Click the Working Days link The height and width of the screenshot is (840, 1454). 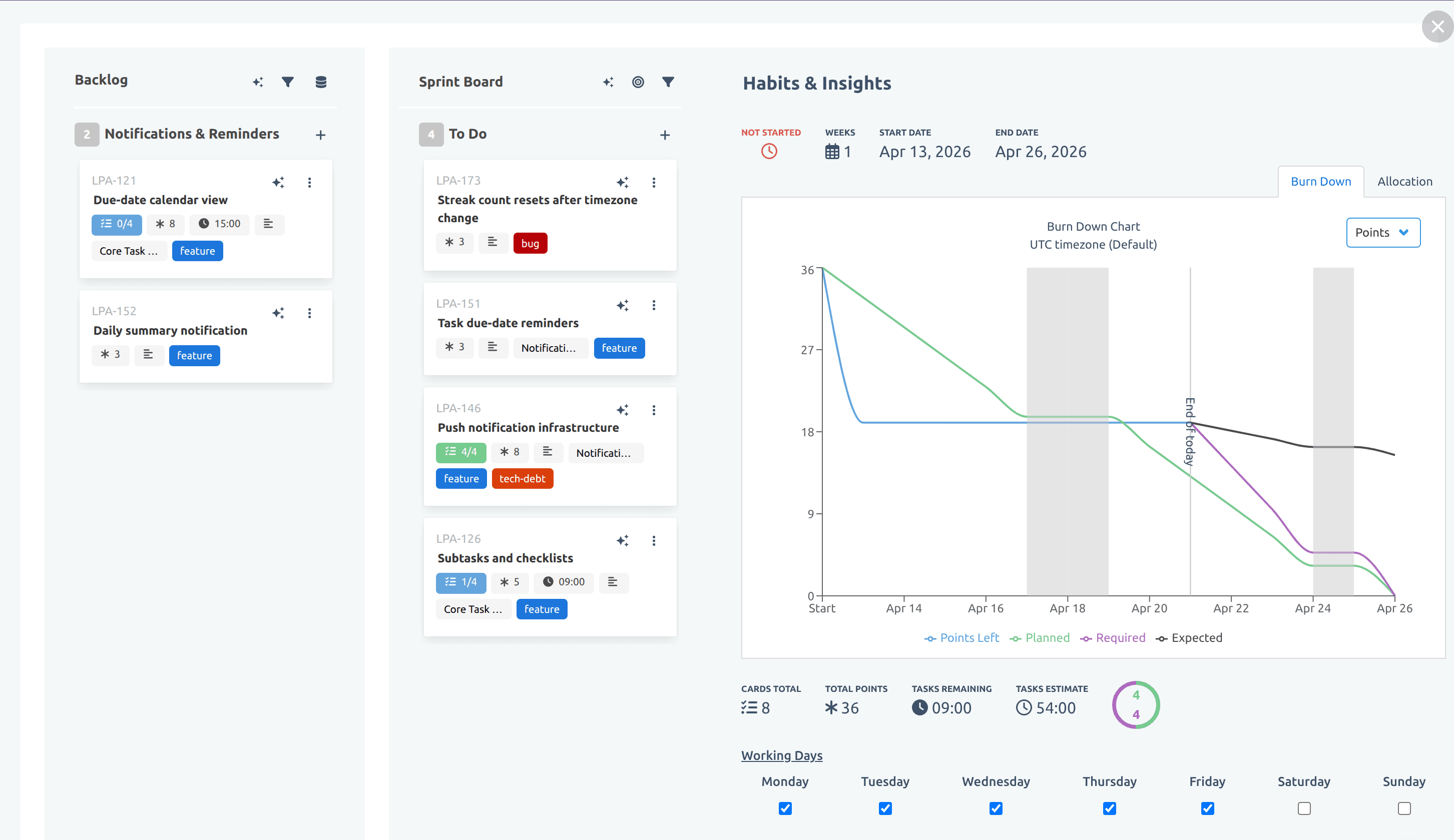tap(781, 755)
